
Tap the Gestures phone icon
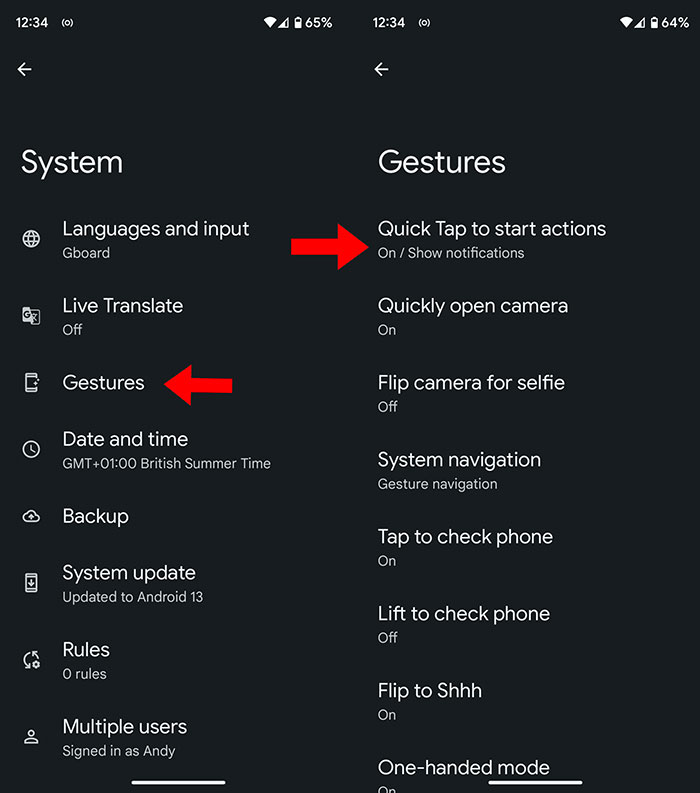click(x=31, y=382)
